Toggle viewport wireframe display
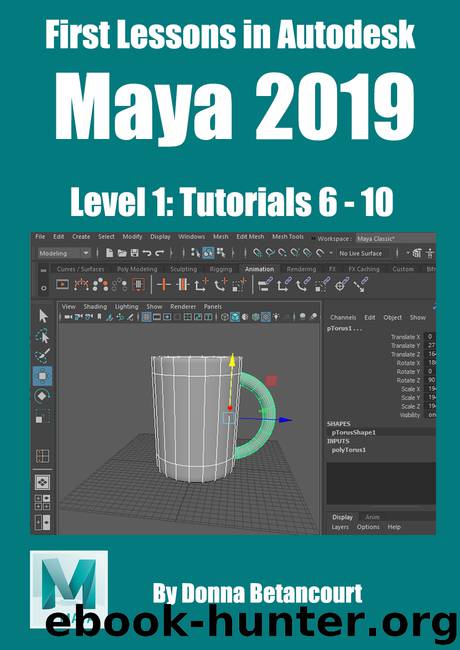 click(x=225, y=317)
